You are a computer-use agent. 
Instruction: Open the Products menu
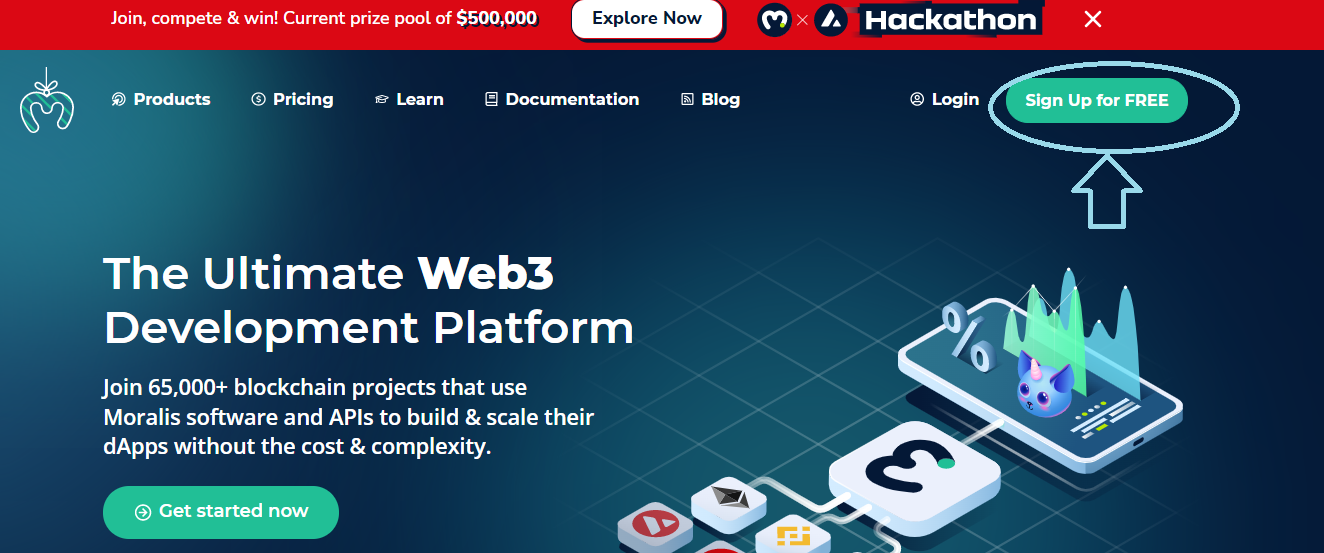pyautogui.click(x=161, y=99)
